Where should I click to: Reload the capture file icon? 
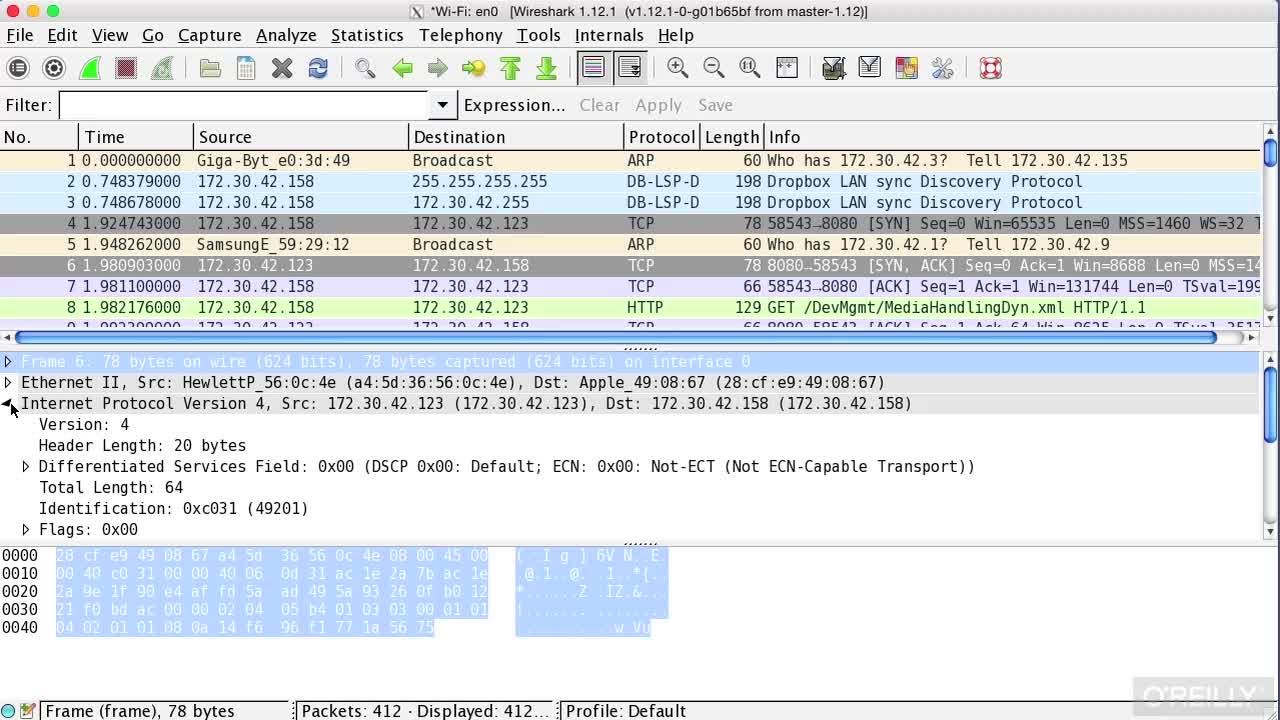tap(318, 68)
